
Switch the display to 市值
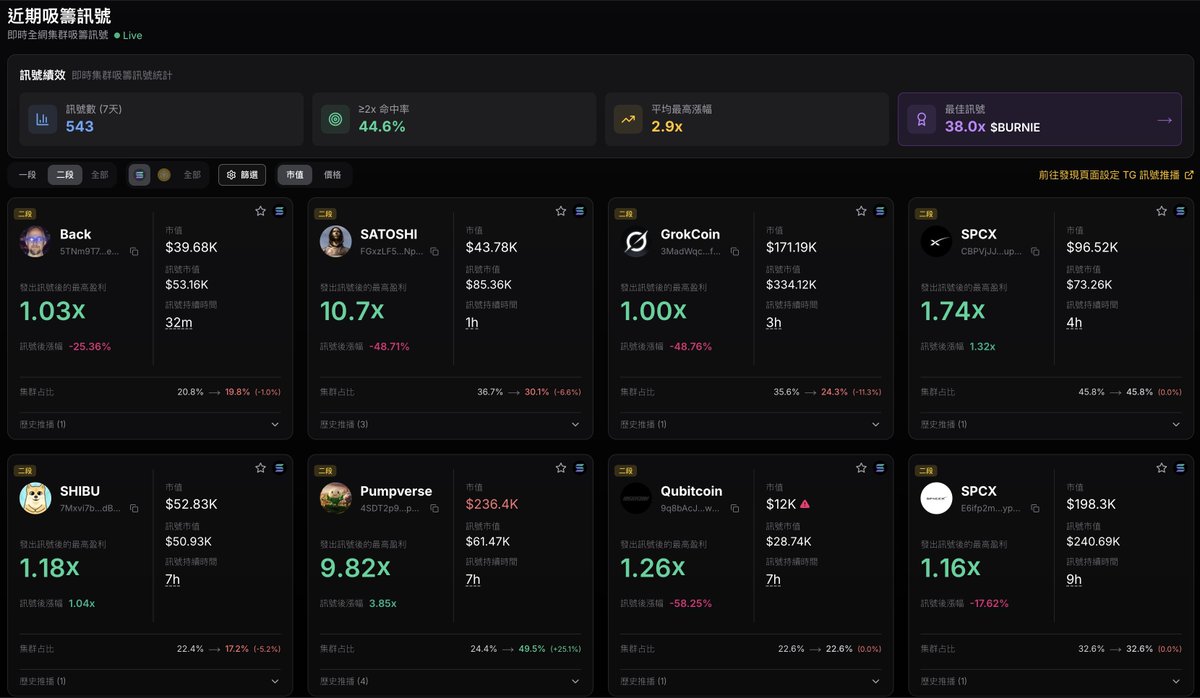click(x=295, y=175)
